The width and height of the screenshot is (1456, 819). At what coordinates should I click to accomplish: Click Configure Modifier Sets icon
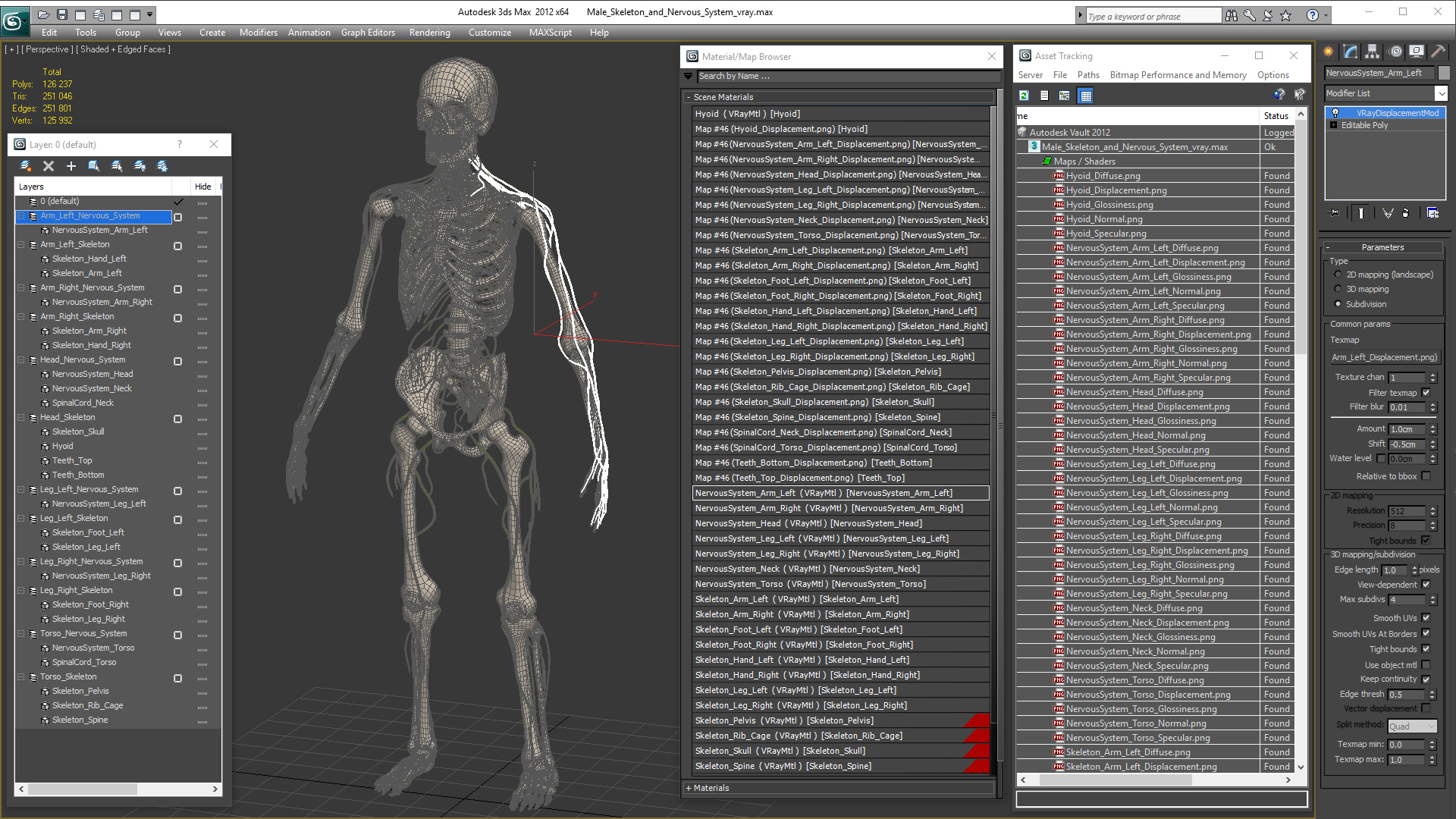coord(1432,213)
